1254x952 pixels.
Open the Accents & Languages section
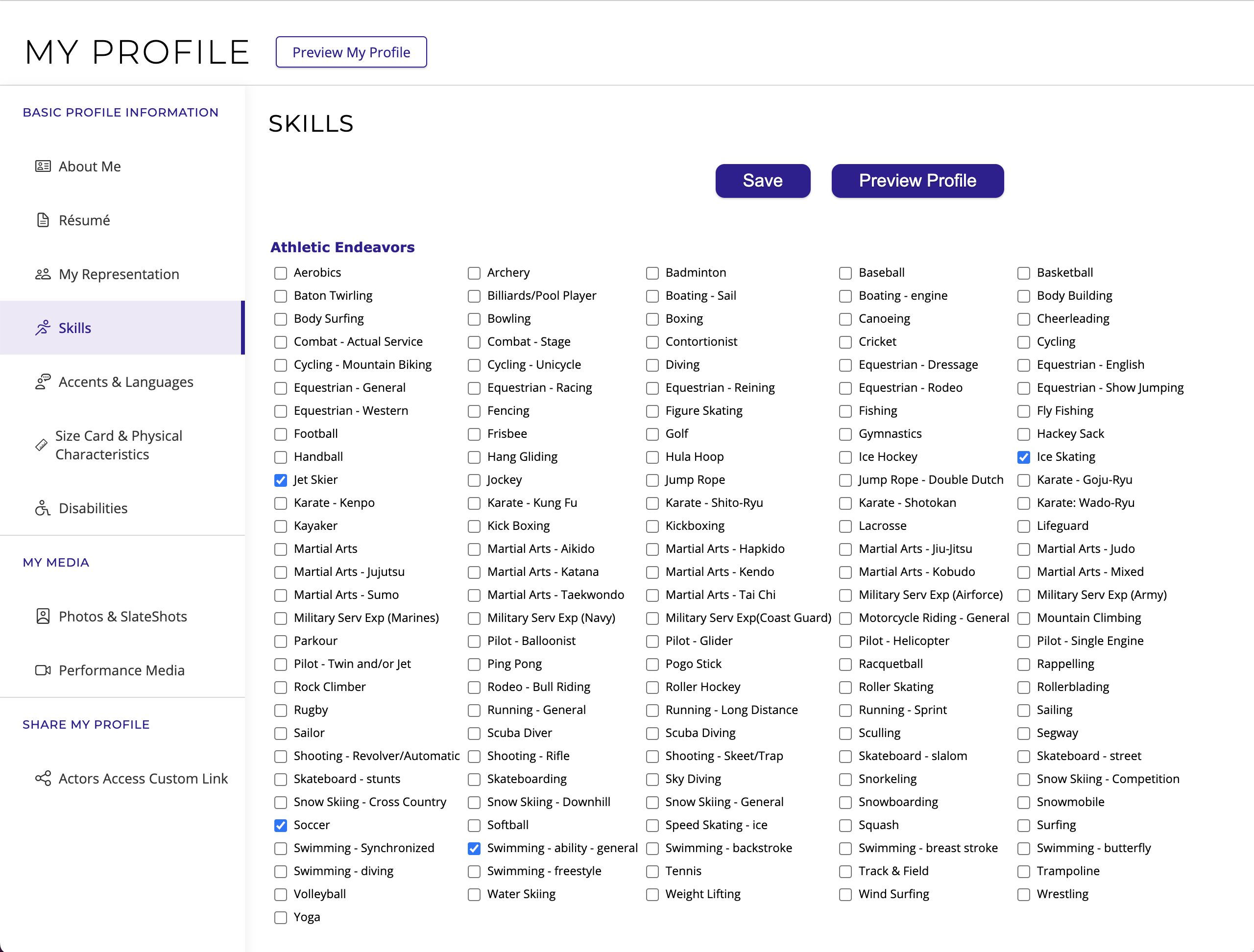126,382
